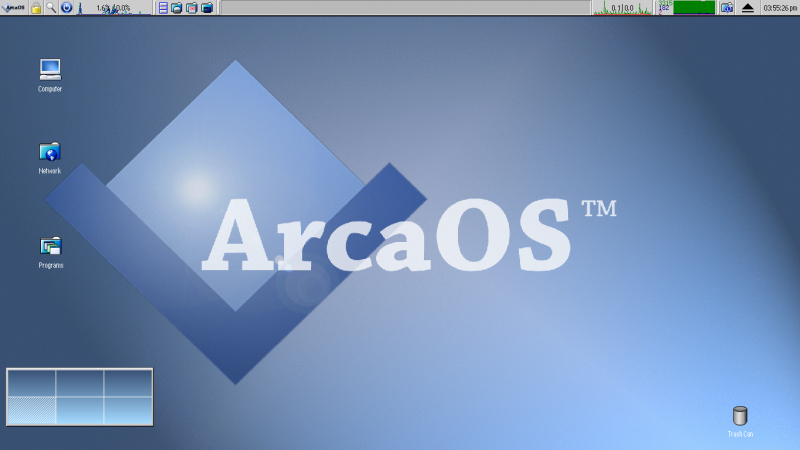Switch to bottom-middle virtual desktop pager cell
The image size is (800, 450).
[80, 409]
